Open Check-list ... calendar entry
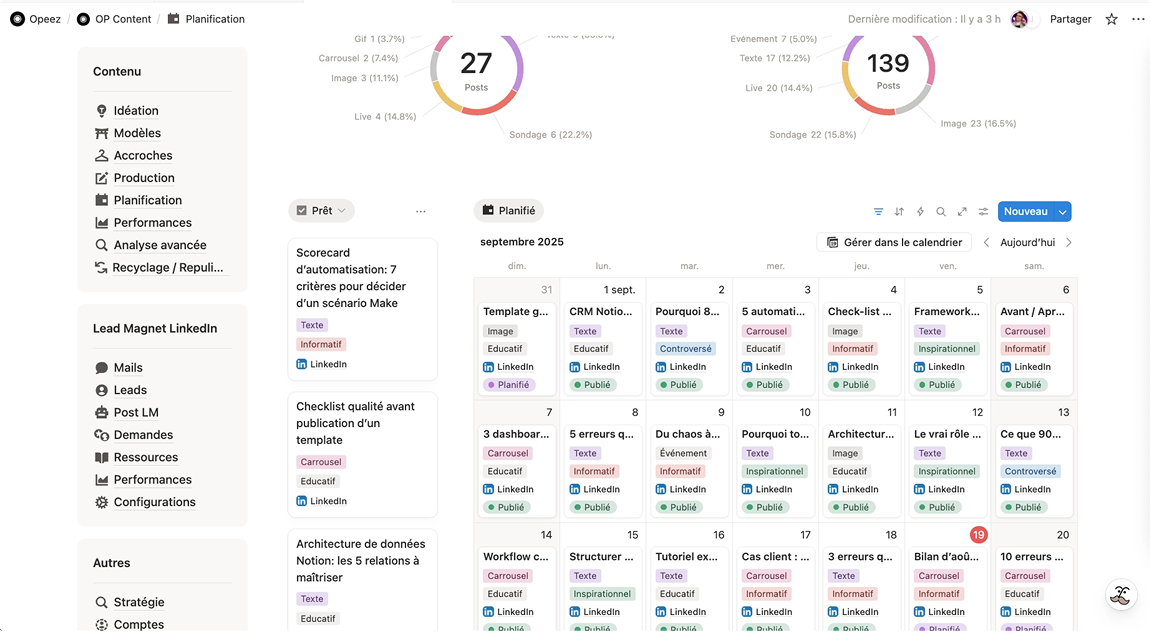 point(861,348)
